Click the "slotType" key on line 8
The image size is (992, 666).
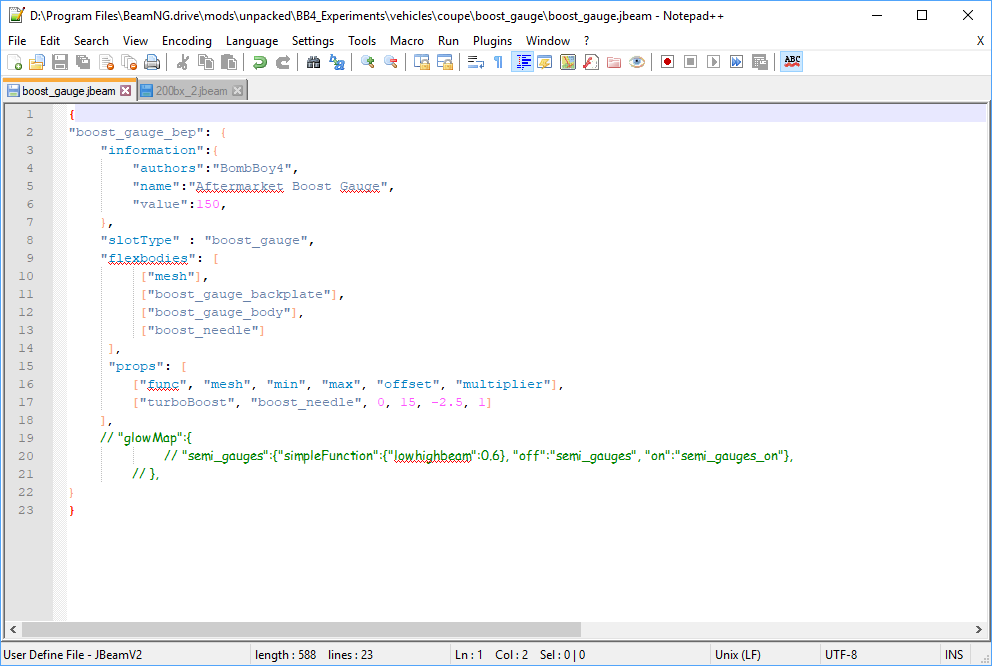[x=140, y=240]
